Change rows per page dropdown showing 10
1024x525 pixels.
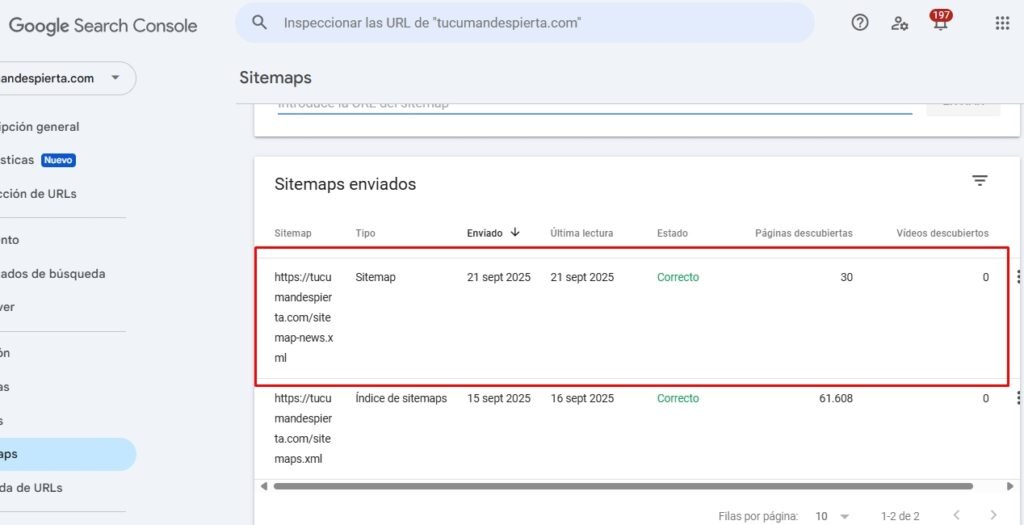click(x=831, y=517)
